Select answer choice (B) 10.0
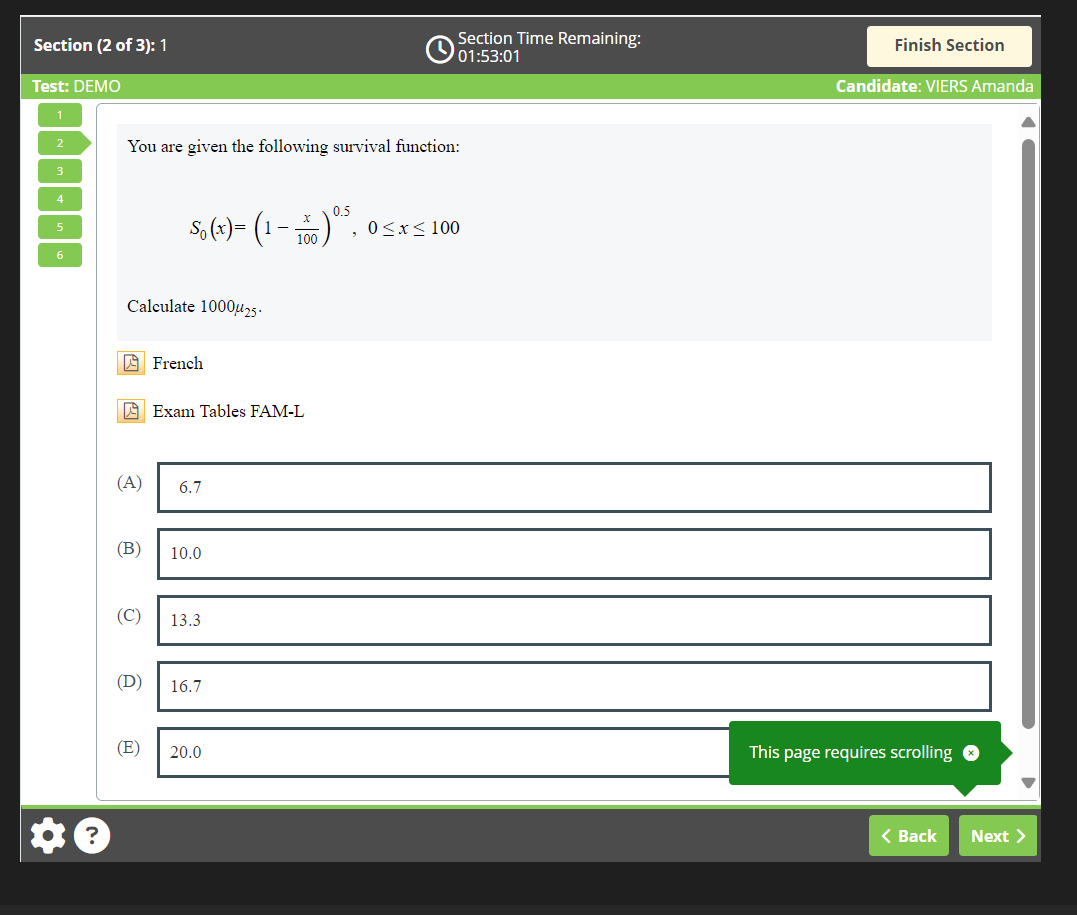 click(x=574, y=553)
